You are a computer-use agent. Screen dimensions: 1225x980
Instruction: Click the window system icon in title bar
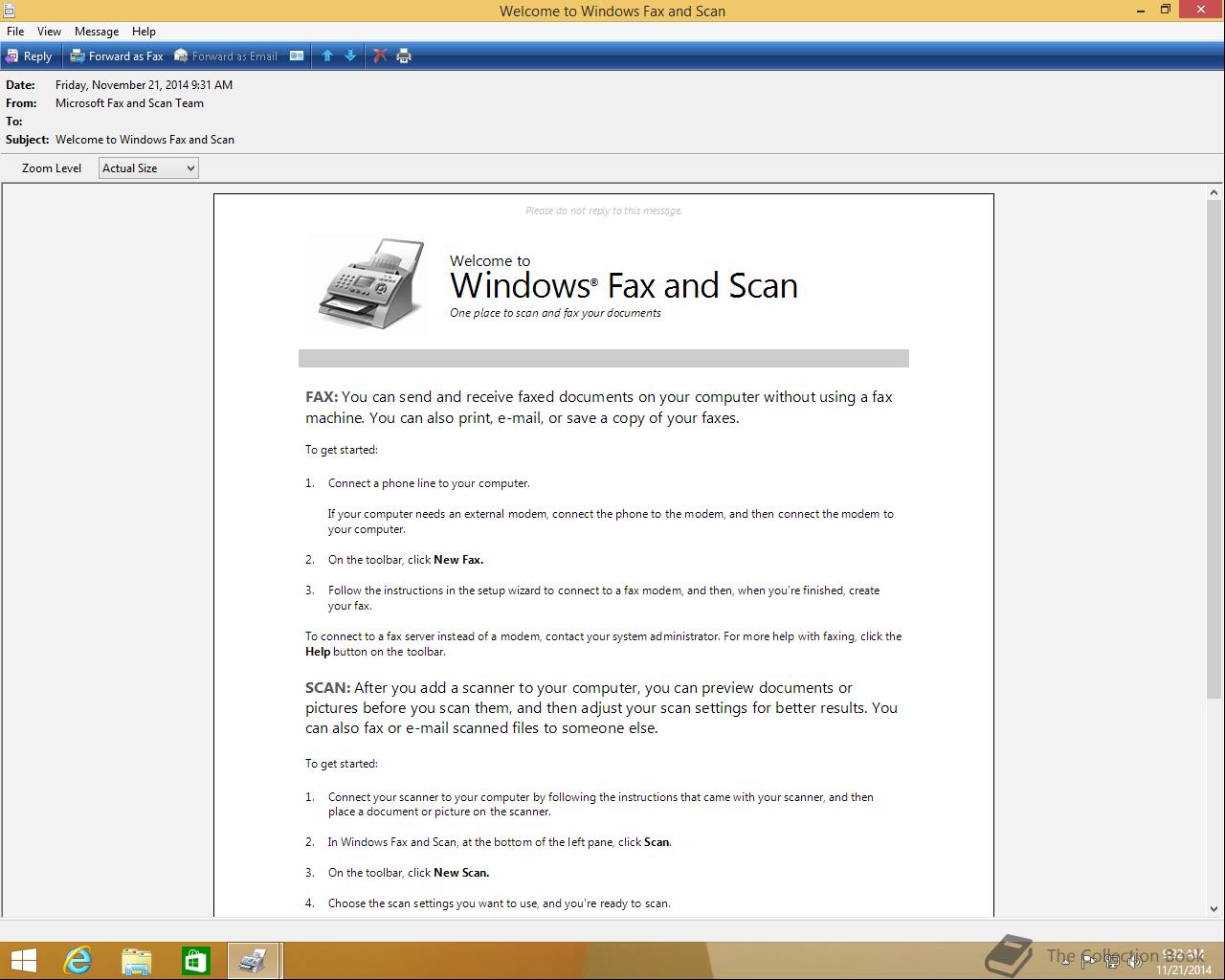click(x=9, y=11)
